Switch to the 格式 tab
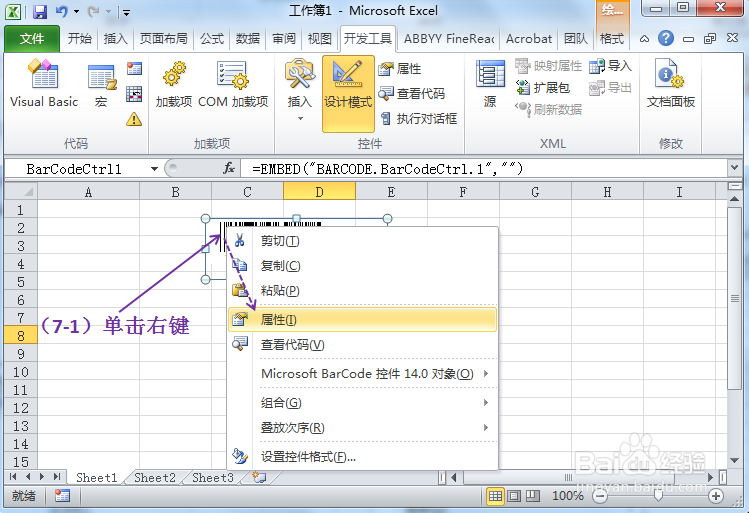Image resolution: width=749 pixels, height=513 pixels. 612,39
